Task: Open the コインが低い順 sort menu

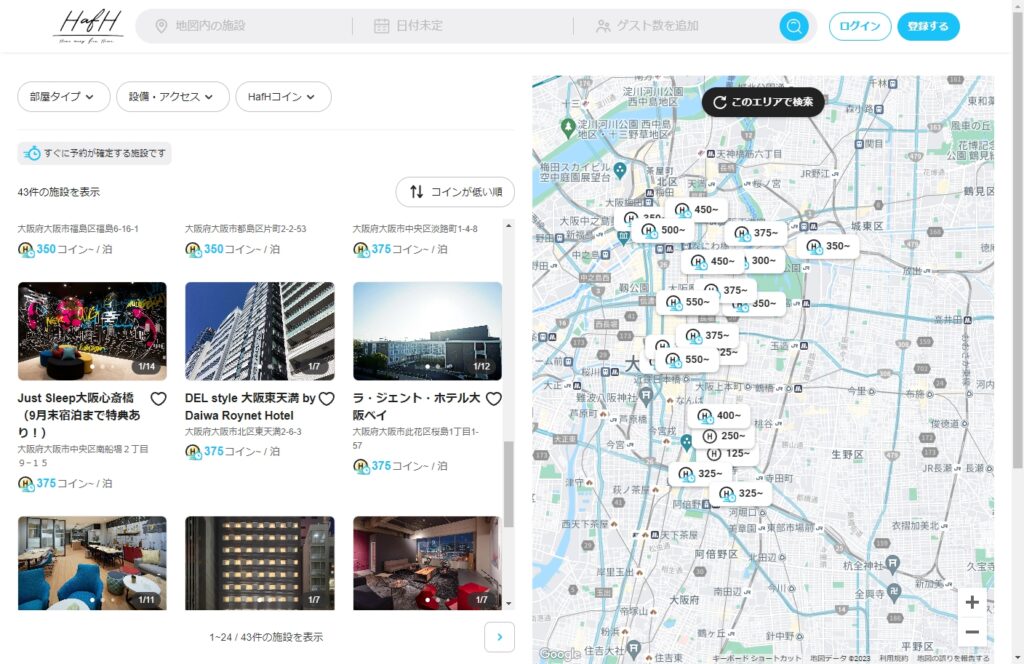Action: 455,192
